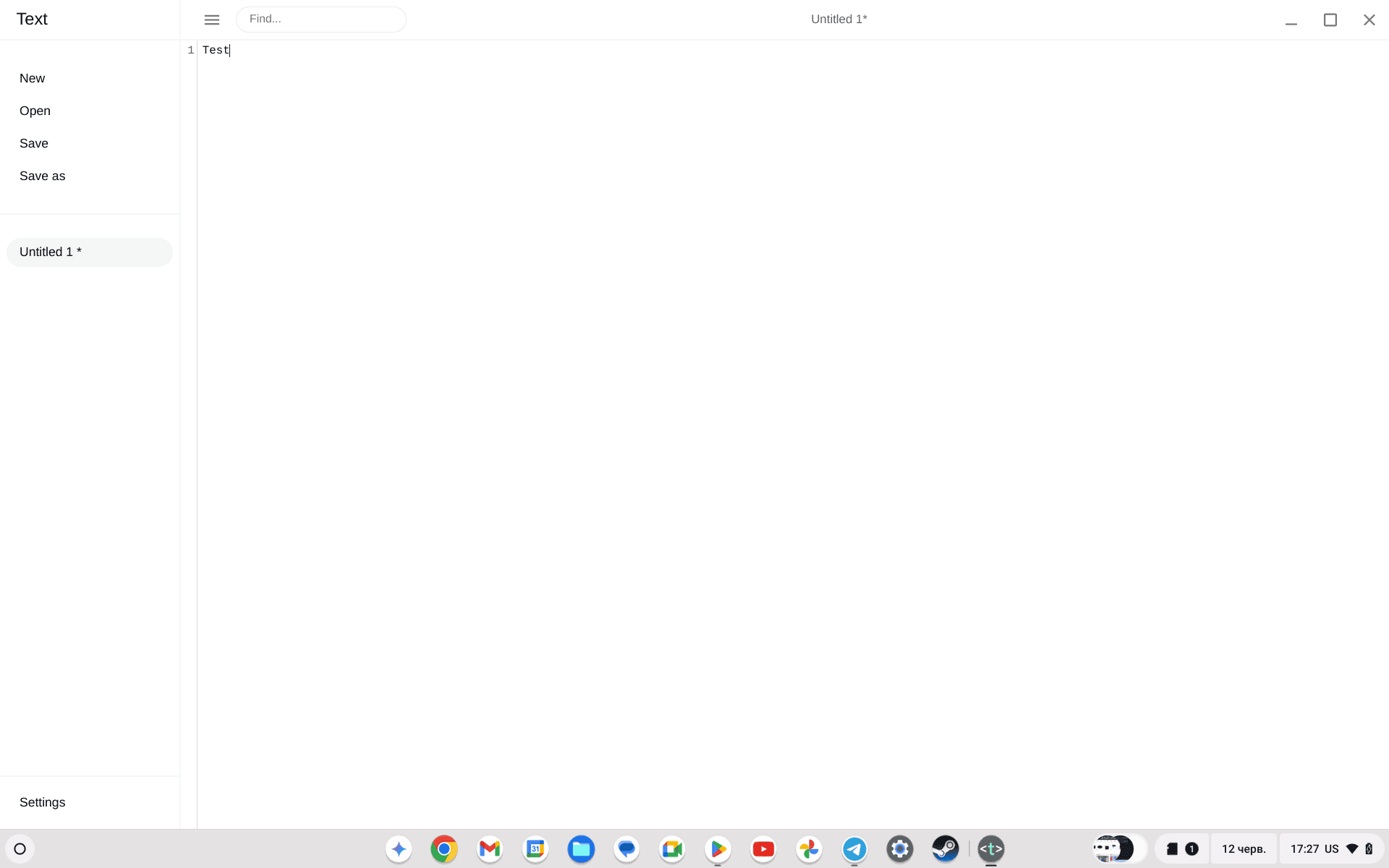
Task: Click Open file option
Action: click(35, 110)
